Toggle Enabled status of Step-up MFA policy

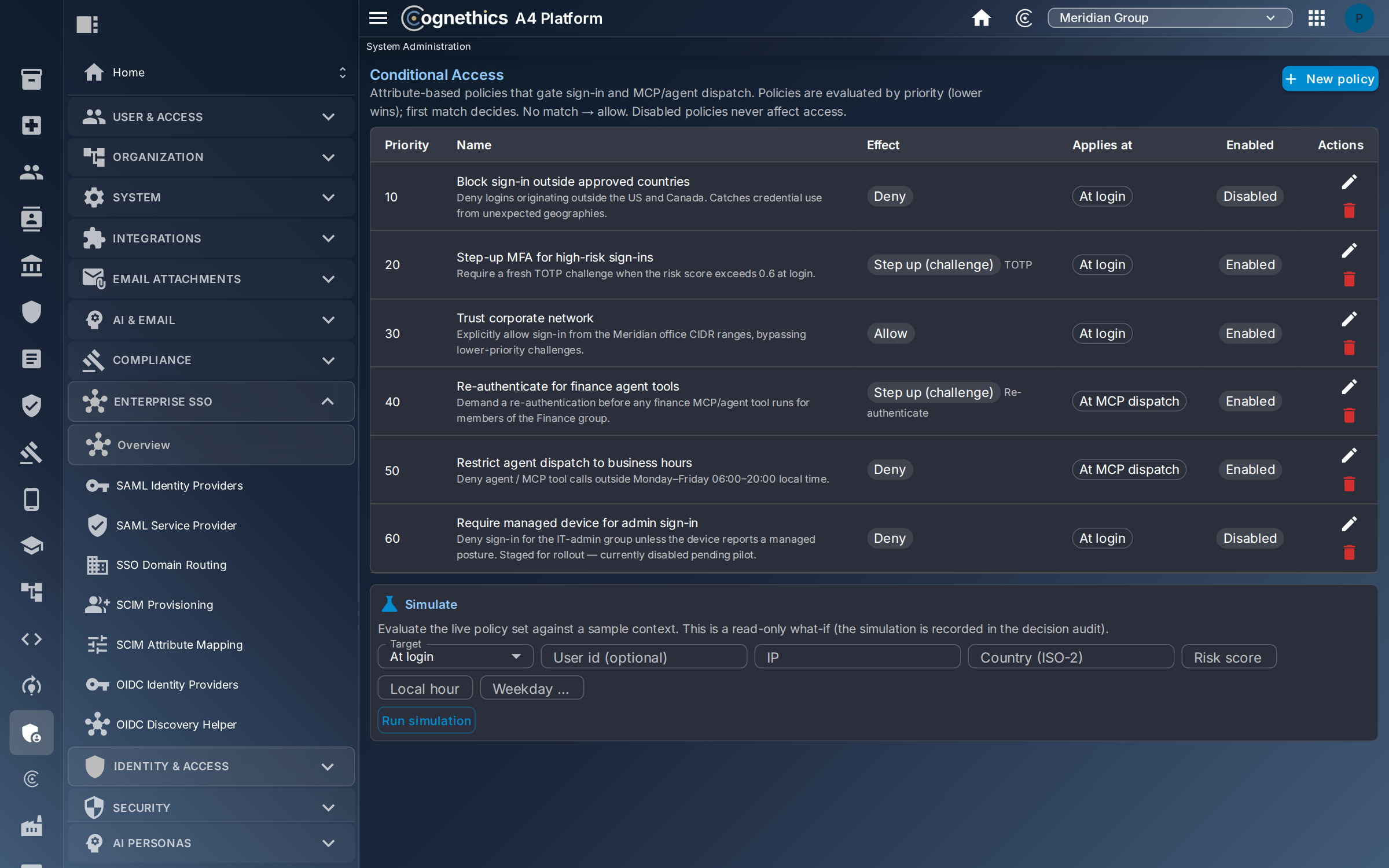coord(1250,264)
